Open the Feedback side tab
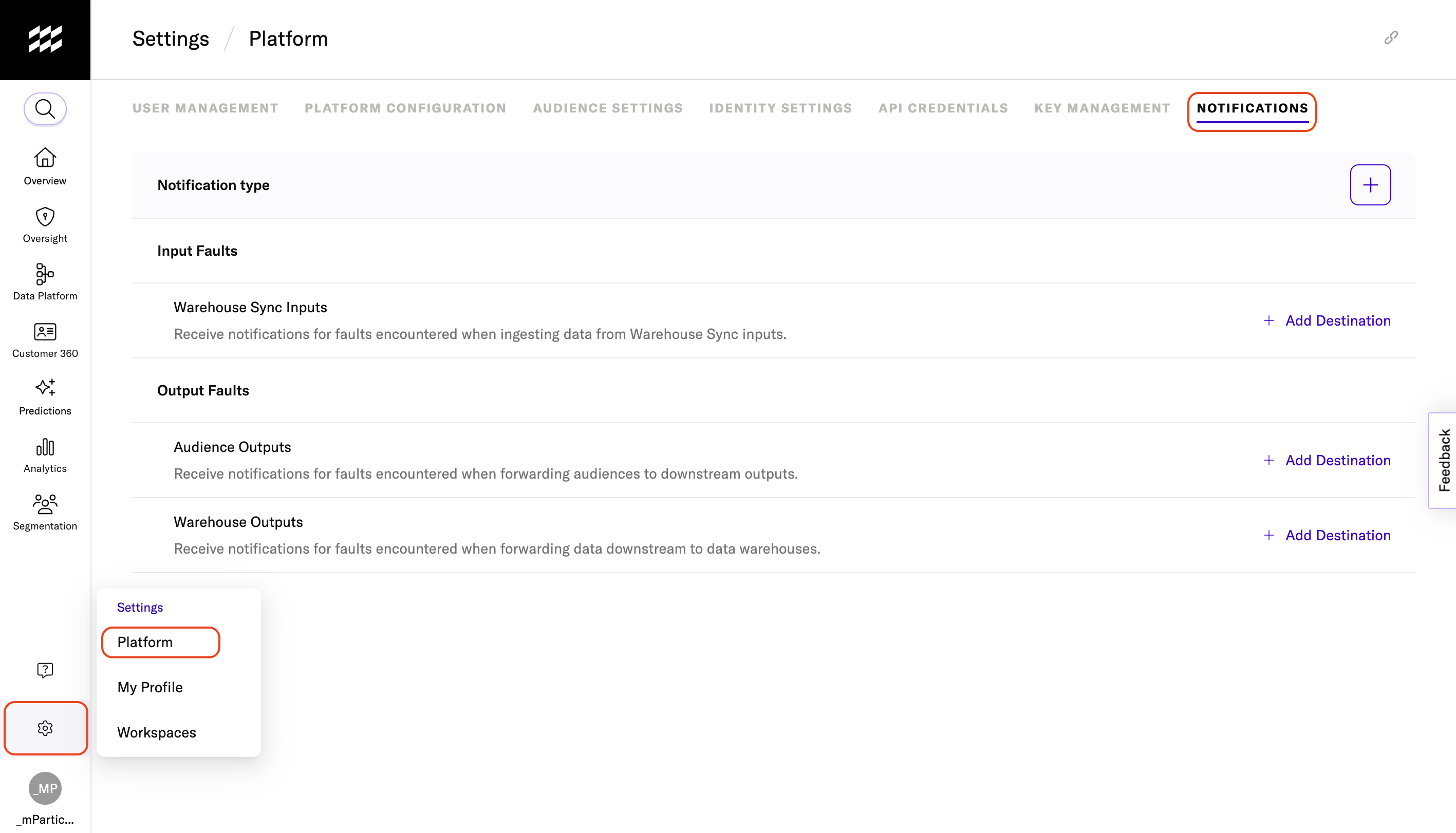The image size is (1456, 833). point(1443,460)
